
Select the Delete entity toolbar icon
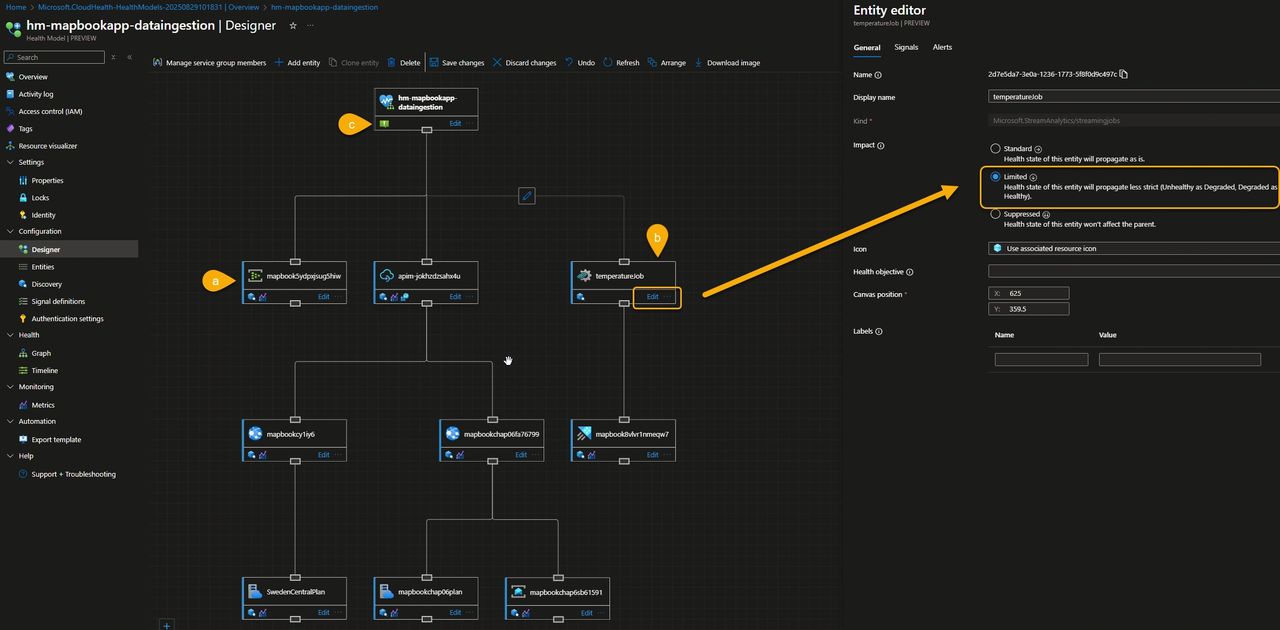393,62
